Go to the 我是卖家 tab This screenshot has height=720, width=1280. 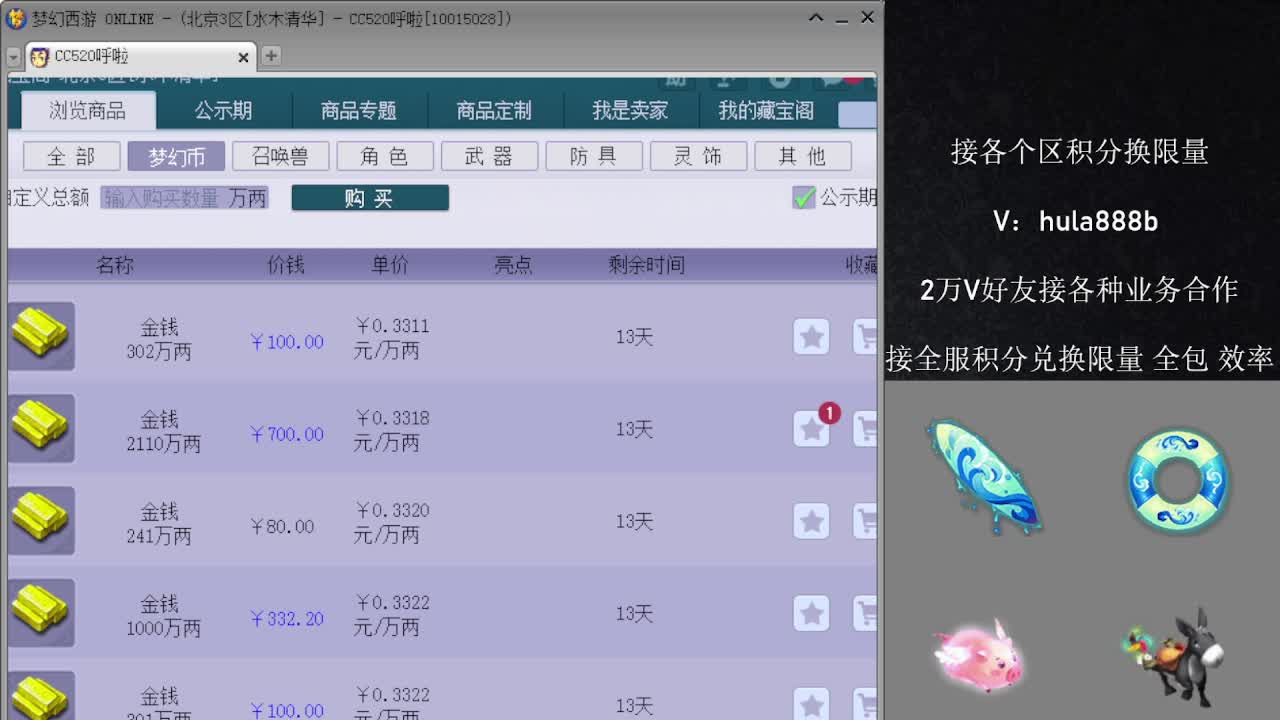coord(630,110)
